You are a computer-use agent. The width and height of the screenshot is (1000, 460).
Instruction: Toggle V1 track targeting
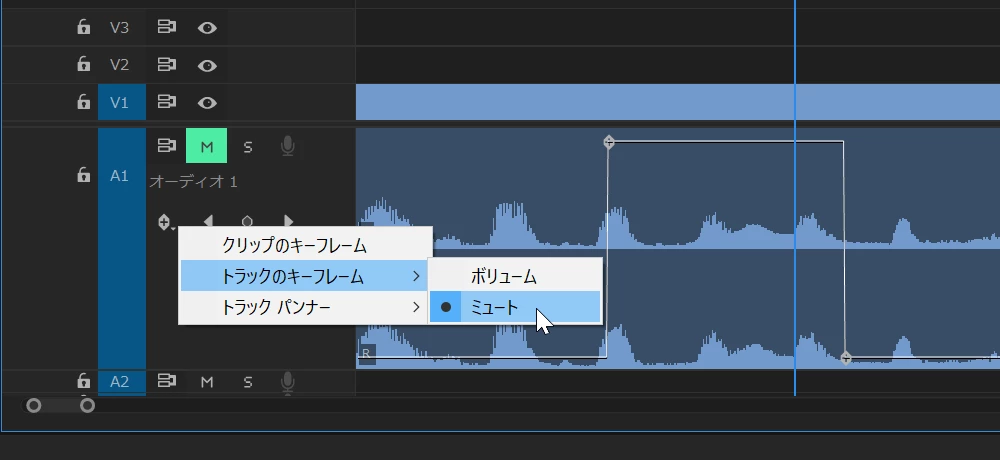tap(122, 102)
